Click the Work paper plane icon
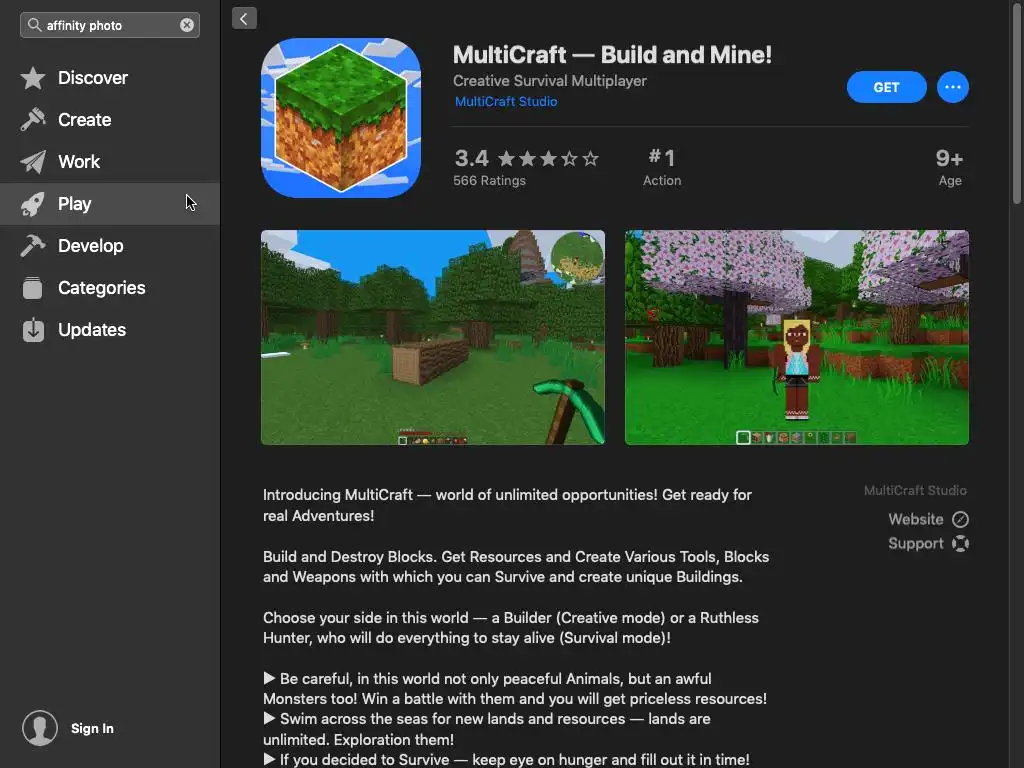The width and height of the screenshot is (1024, 768). point(33,161)
